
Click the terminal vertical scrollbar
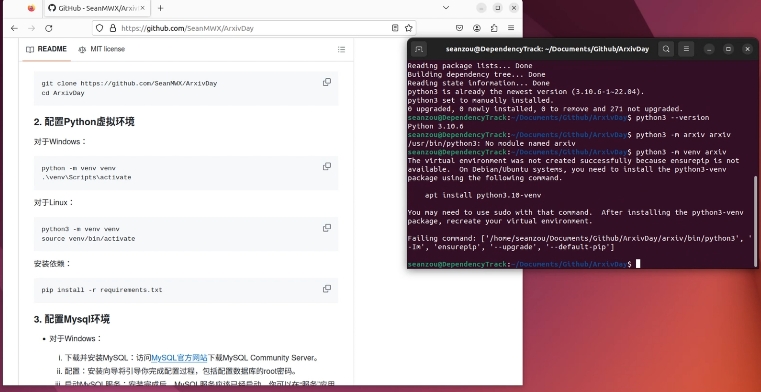(755, 221)
